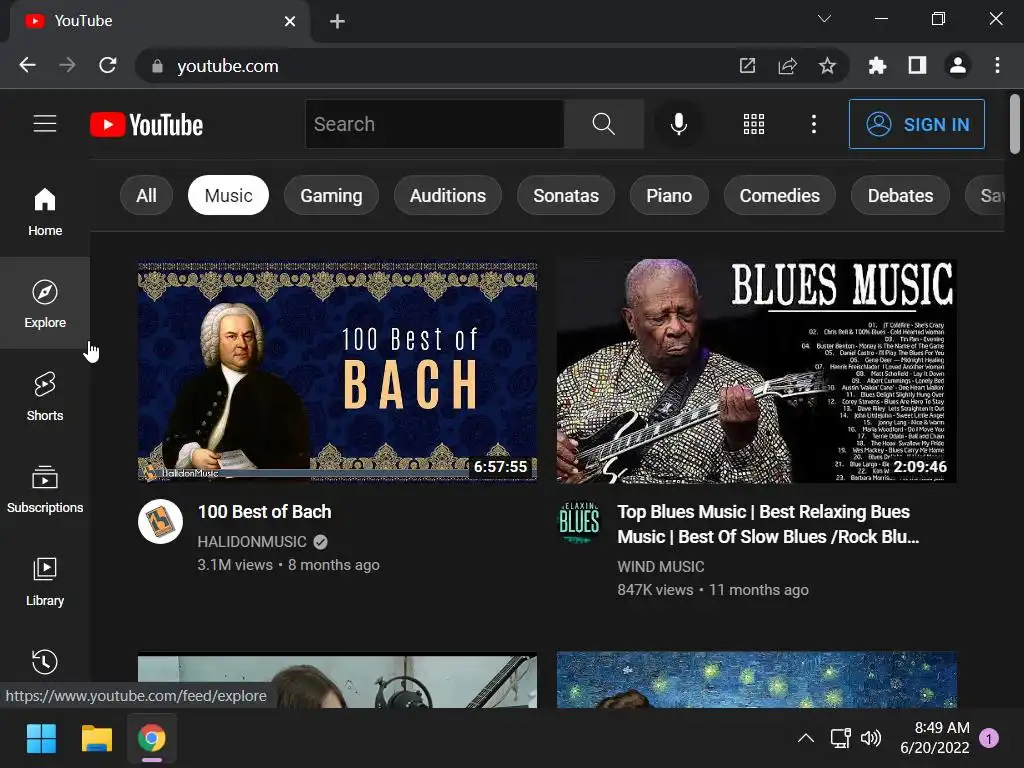Open new browser tab
This screenshot has width=1024, height=768.
(337, 22)
